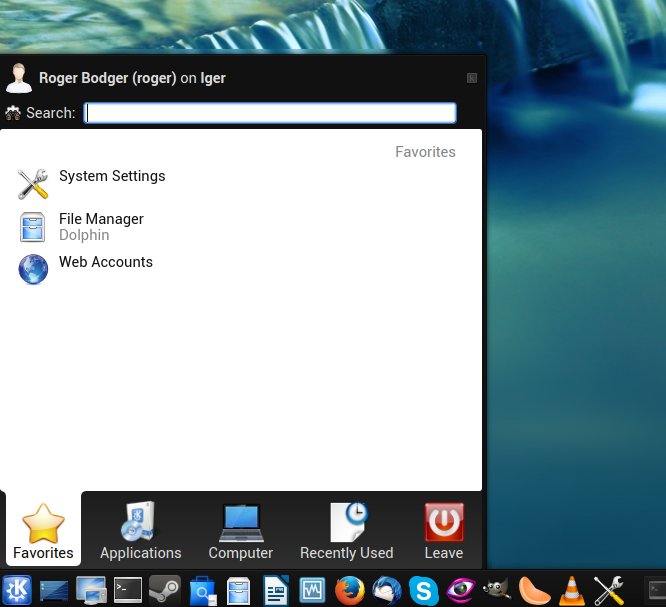The image size is (666, 607).
Task: Click the Roger Bodger user name text
Action: 107,78
